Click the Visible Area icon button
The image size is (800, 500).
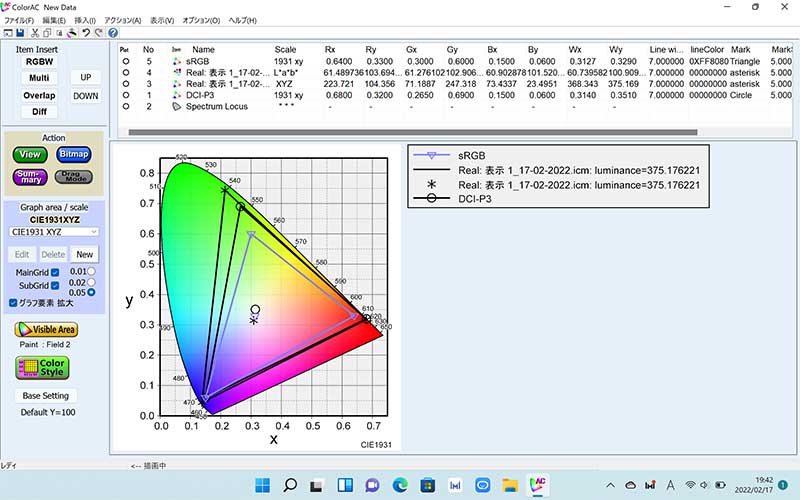[x=46, y=329]
